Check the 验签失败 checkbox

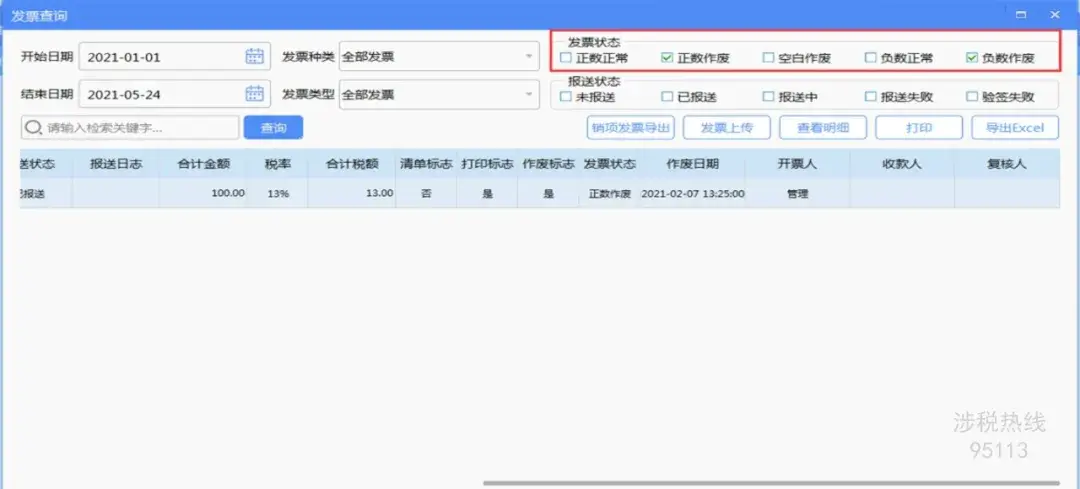(972, 96)
